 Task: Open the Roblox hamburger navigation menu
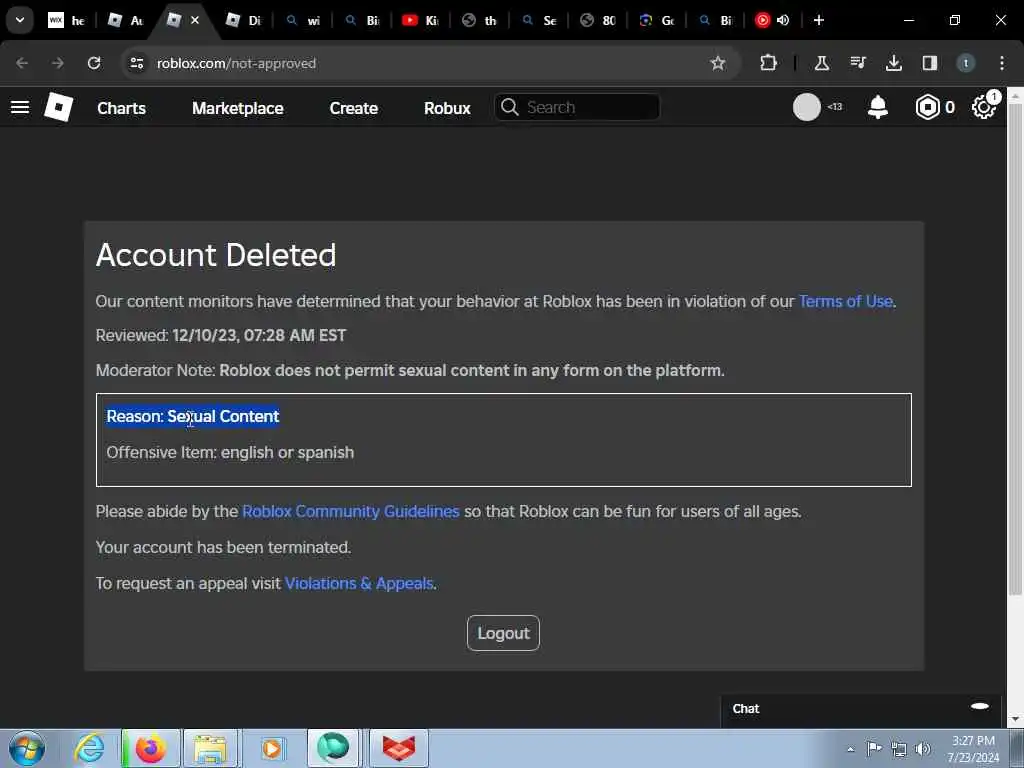pos(20,107)
